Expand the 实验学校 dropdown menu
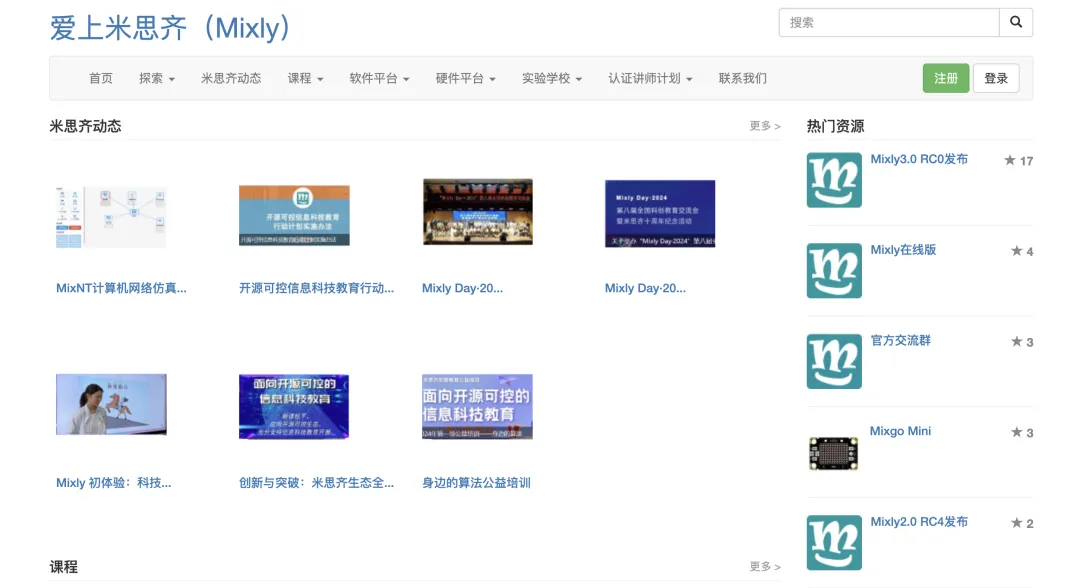 [552, 78]
